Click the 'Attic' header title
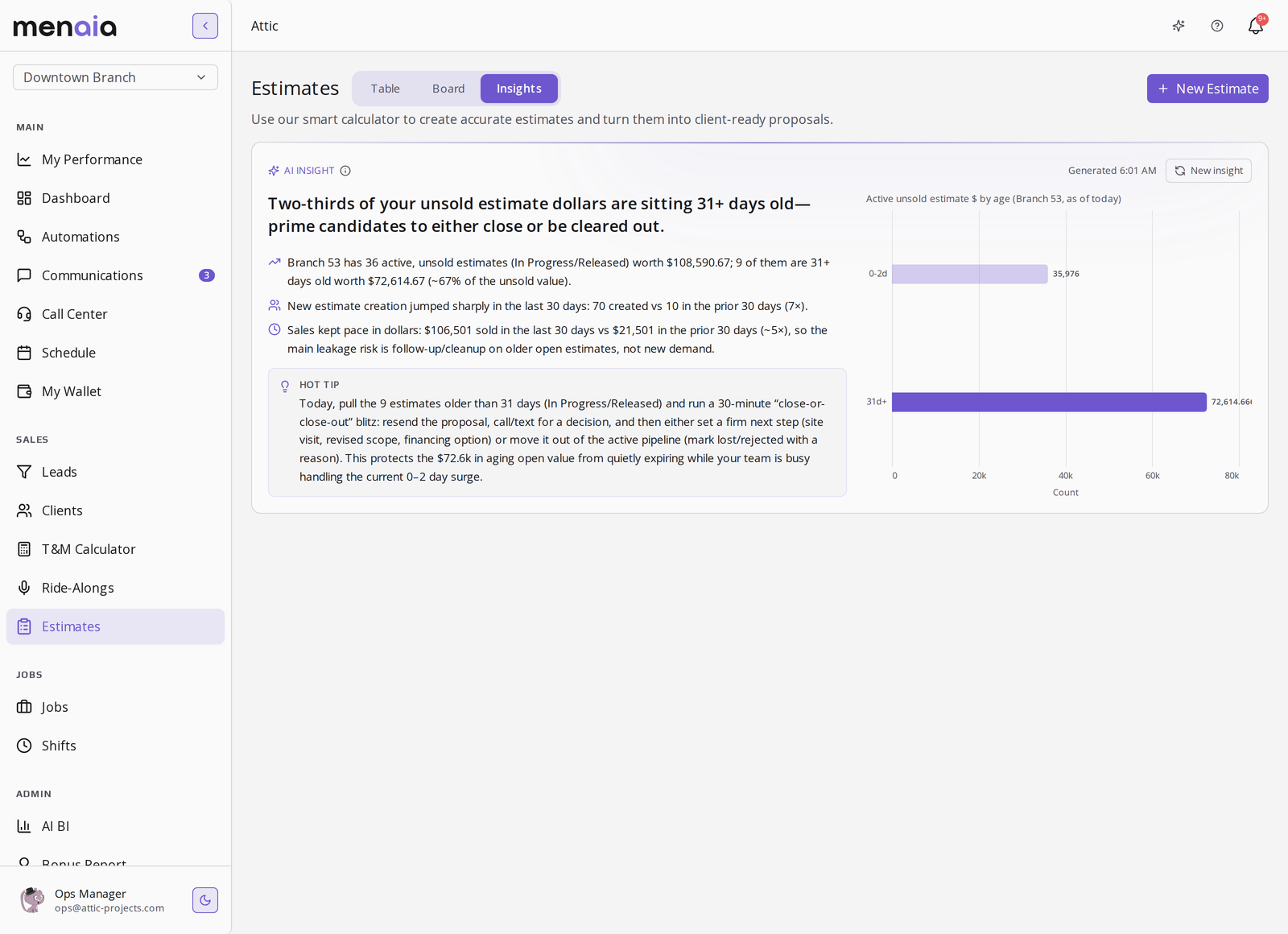Image resolution: width=1288 pixels, height=934 pixels. (x=265, y=26)
